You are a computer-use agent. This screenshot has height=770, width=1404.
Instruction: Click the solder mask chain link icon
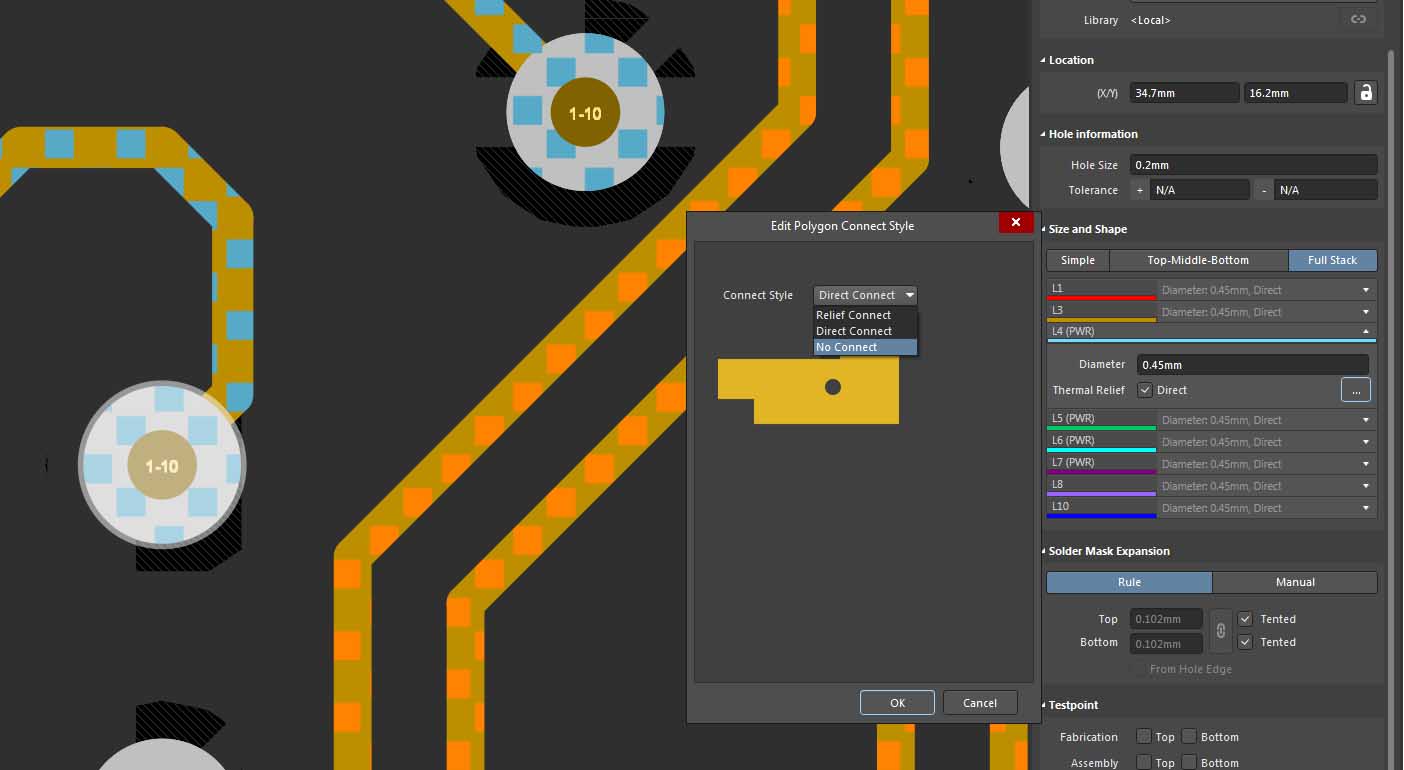coord(1219,631)
